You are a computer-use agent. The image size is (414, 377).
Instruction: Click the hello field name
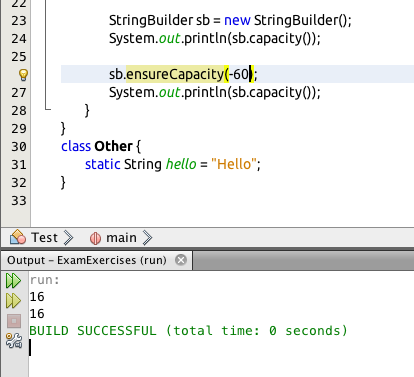pyautogui.click(x=181, y=164)
